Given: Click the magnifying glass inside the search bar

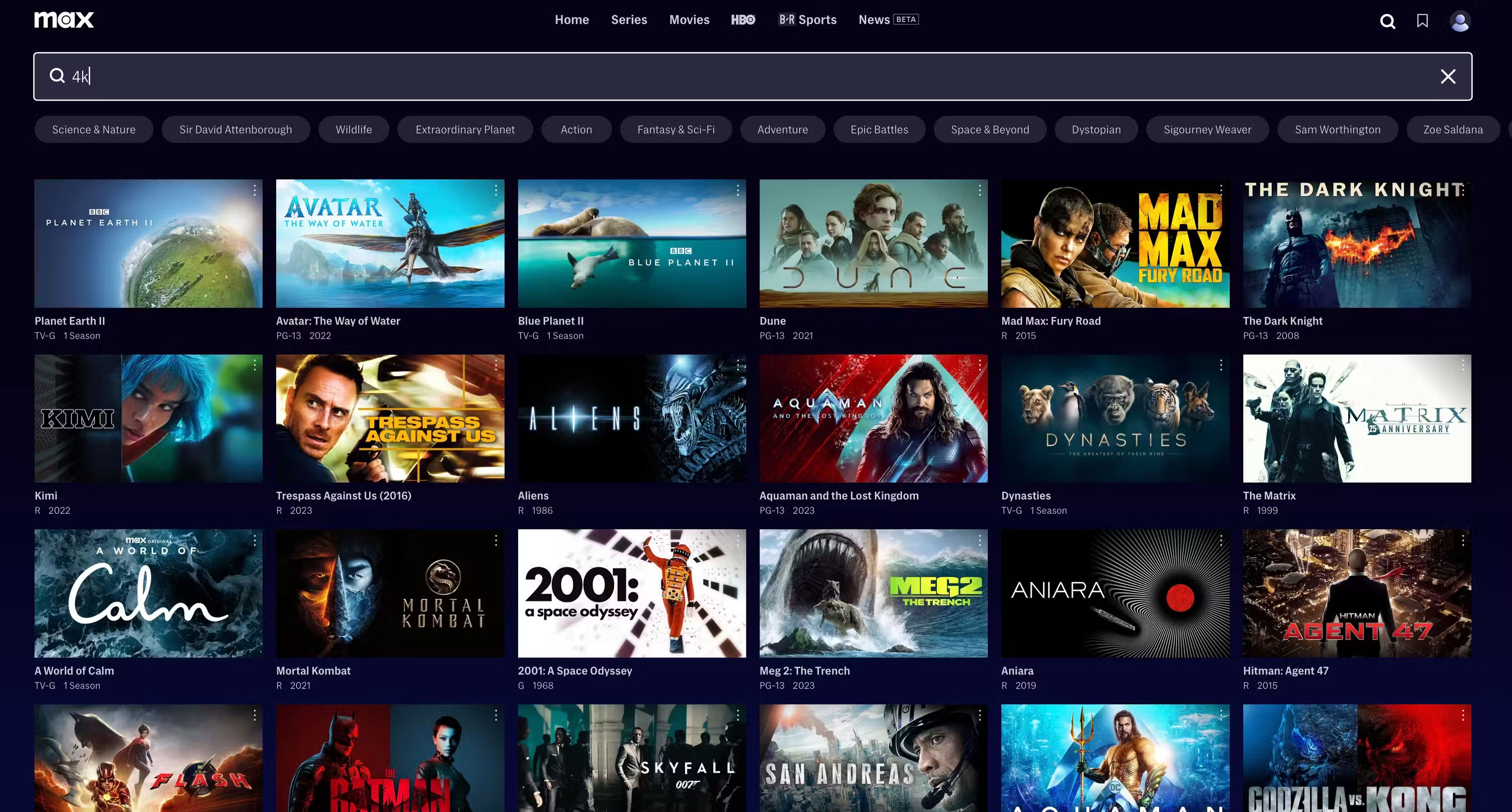Looking at the screenshot, I should pos(57,76).
